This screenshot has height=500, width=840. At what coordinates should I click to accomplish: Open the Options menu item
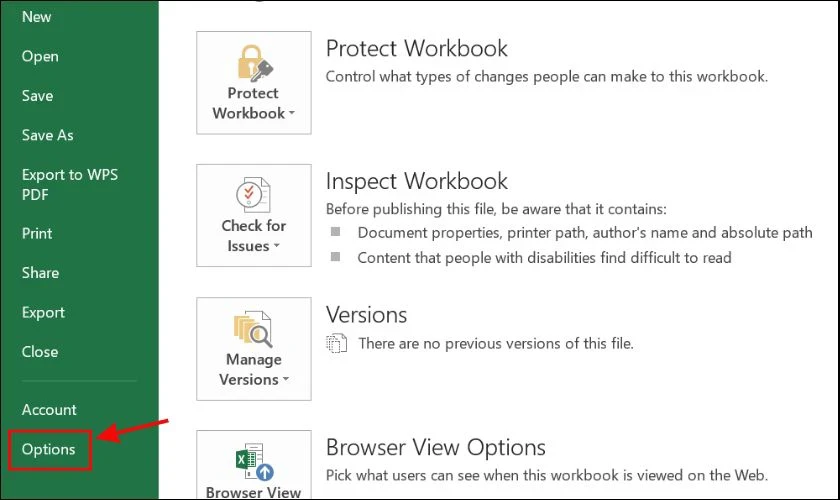coord(48,450)
